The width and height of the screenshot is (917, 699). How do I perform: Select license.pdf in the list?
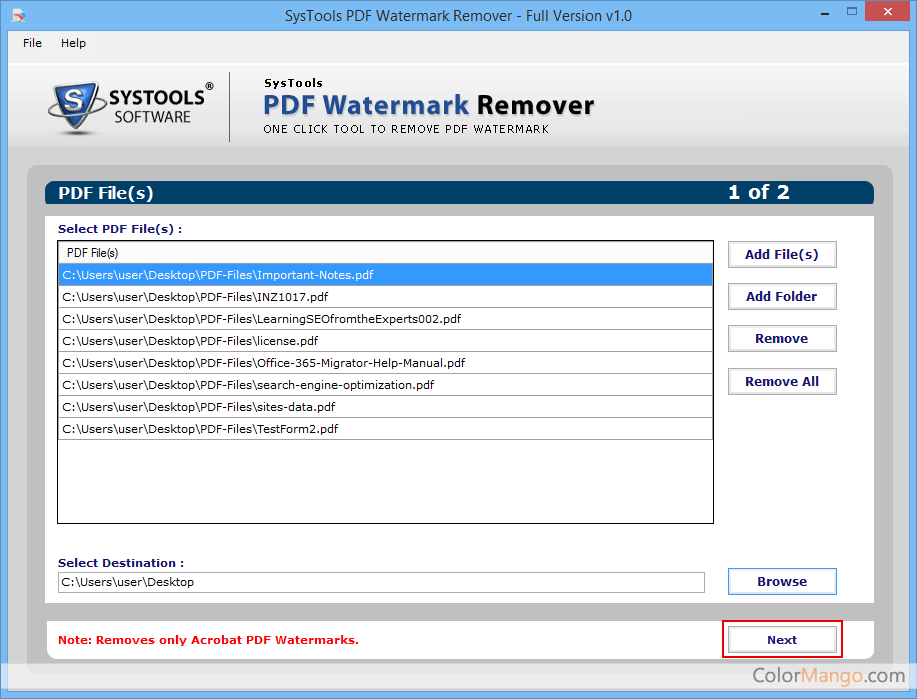[190, 341]
